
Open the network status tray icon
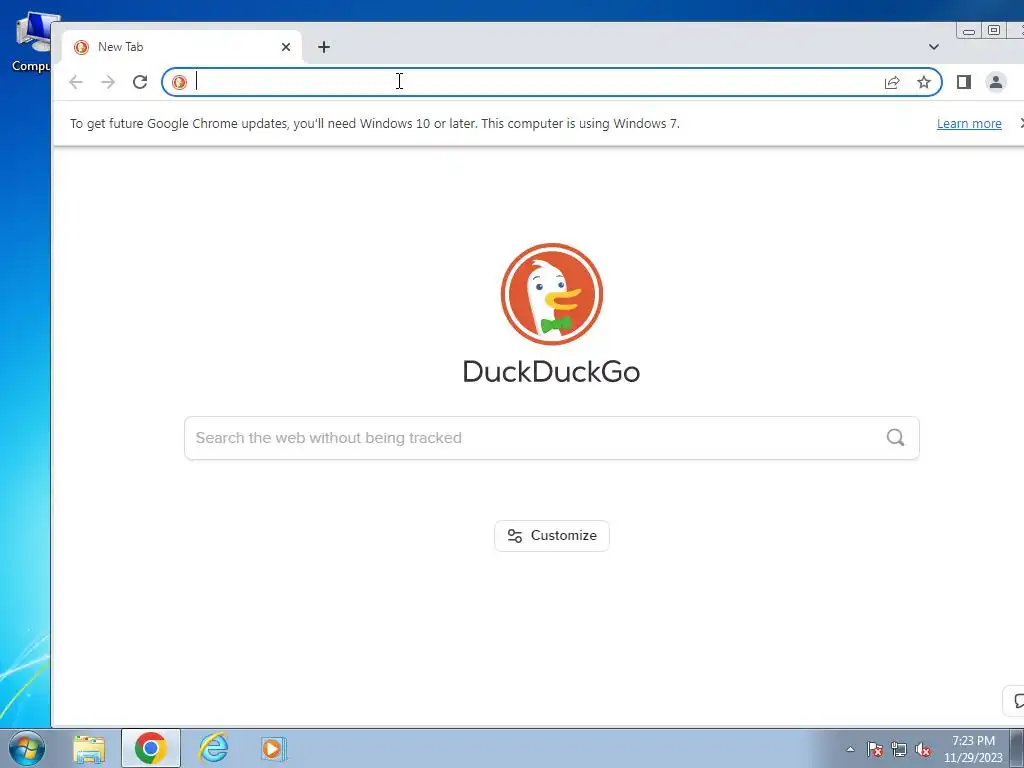coord(899,749)
